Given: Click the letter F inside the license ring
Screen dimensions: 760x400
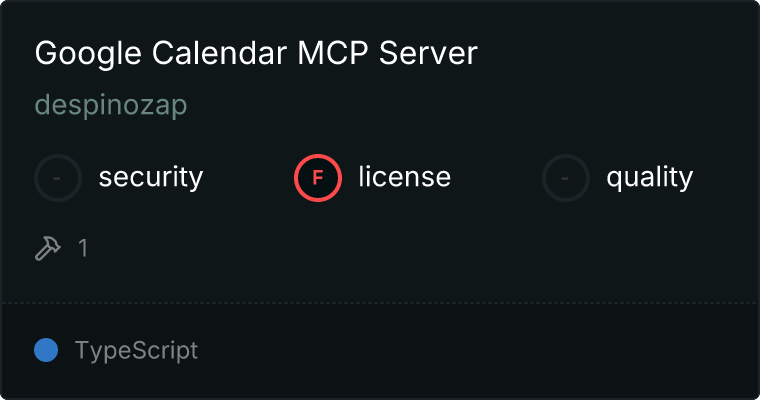Looking at the screenshot, I should click(x=317, y=178).
